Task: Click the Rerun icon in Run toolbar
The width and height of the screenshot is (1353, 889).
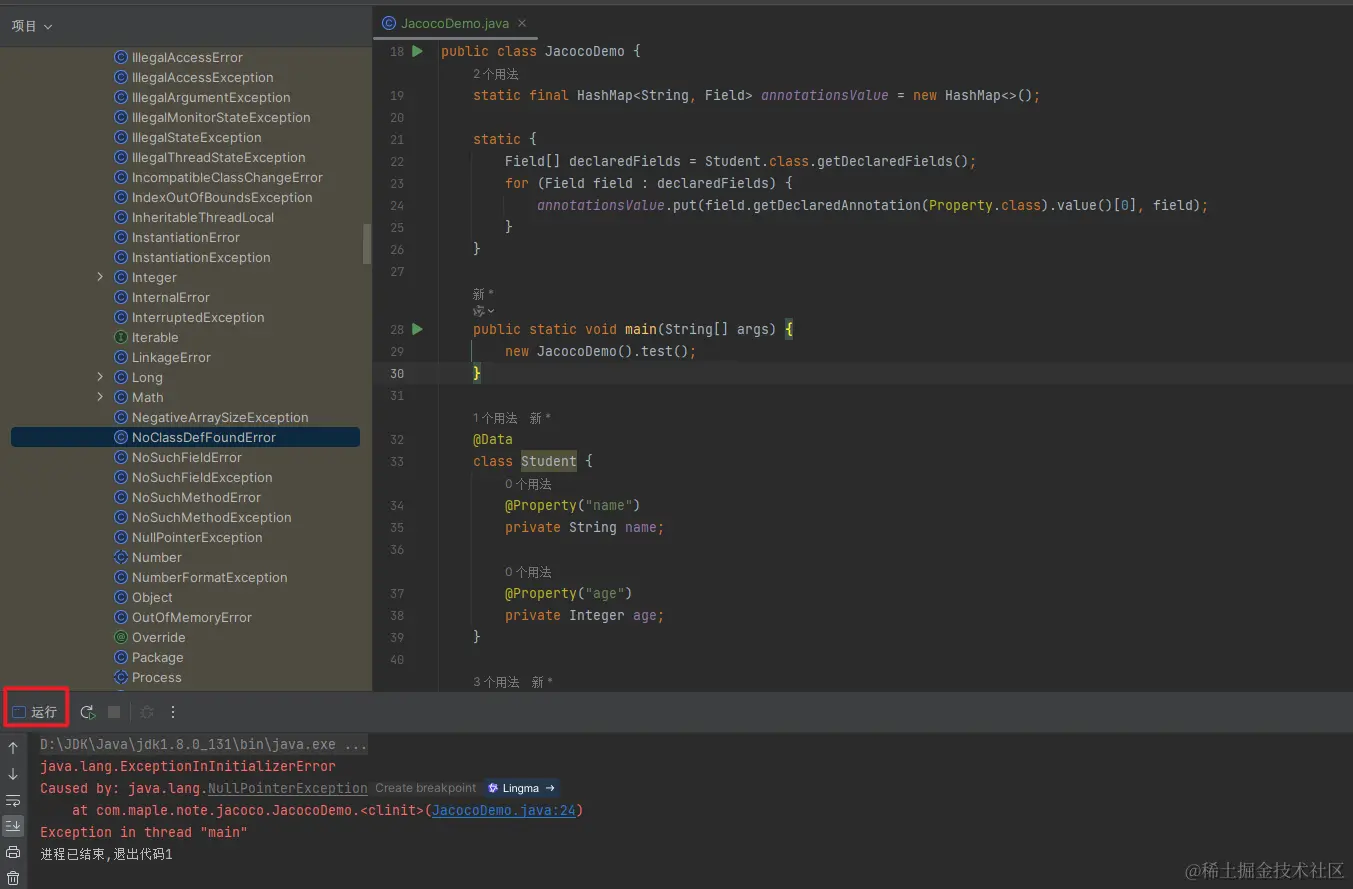Action: 88,712
